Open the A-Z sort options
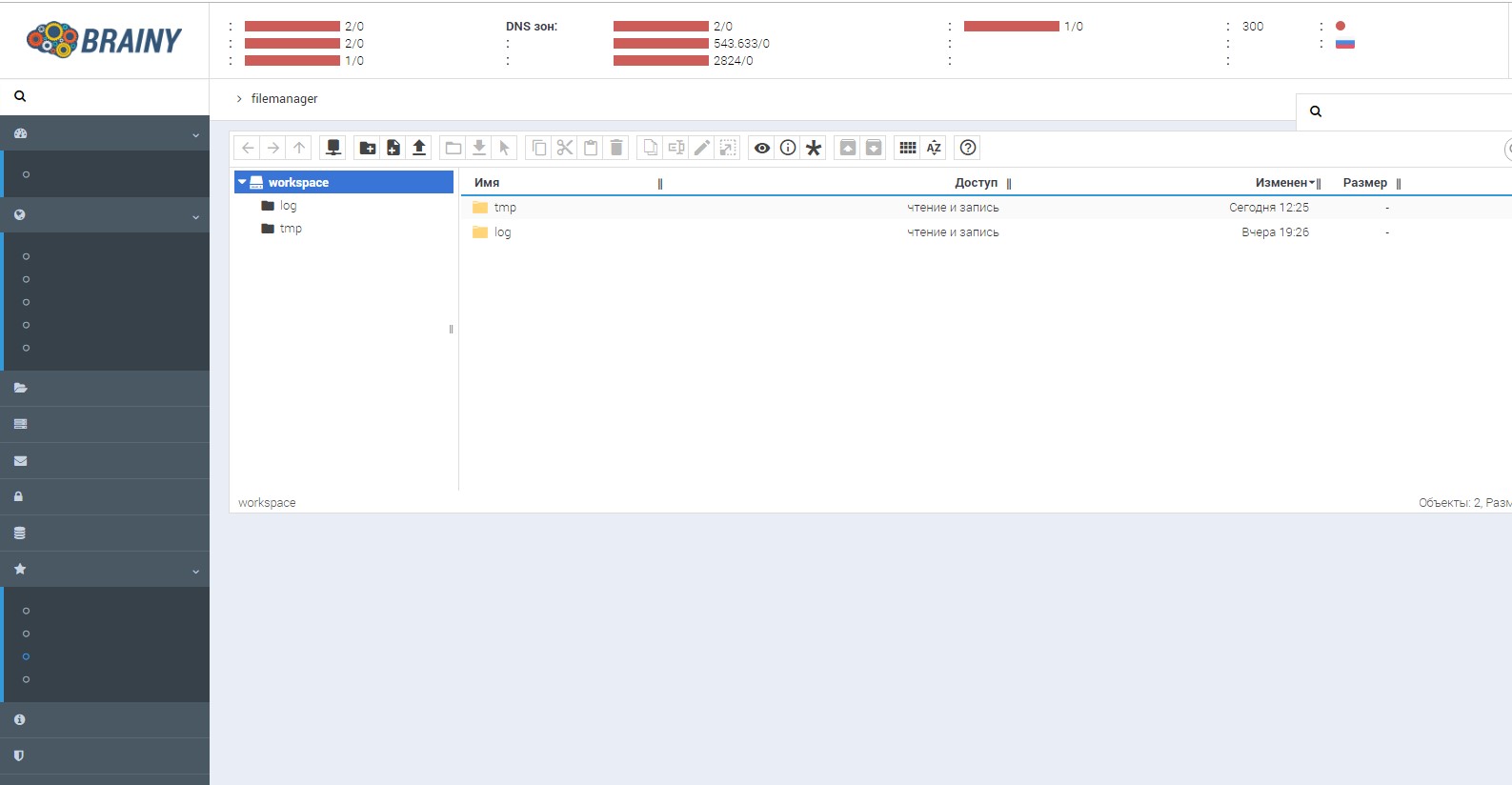1512x785 pixels. click(934, 148)
